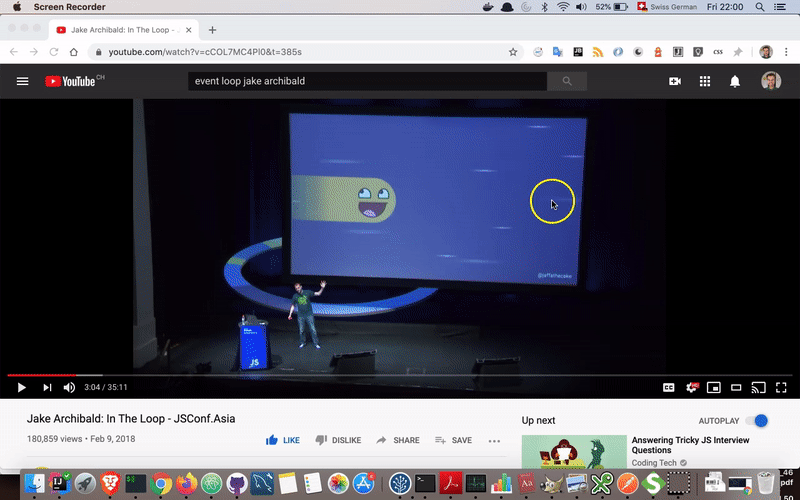The height and width of the screenshot is (500, 800).
Task: Launch Firefox from the Dock
Action: tap(186, 483)
